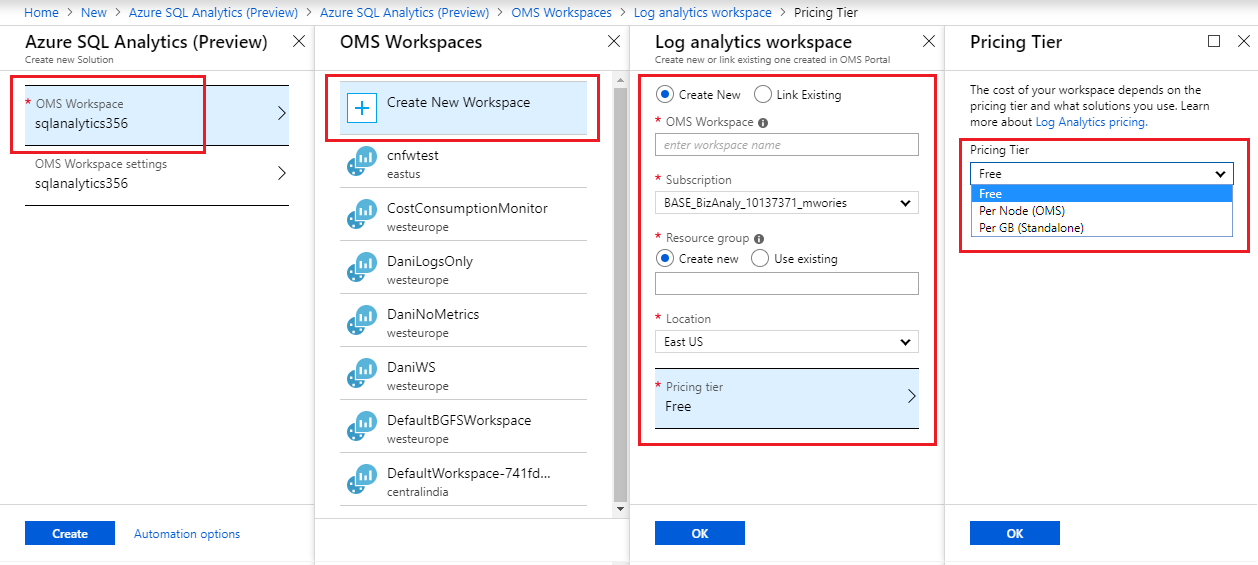
Task: Select the Create New workspace radio button
Action: pos(664,94)
